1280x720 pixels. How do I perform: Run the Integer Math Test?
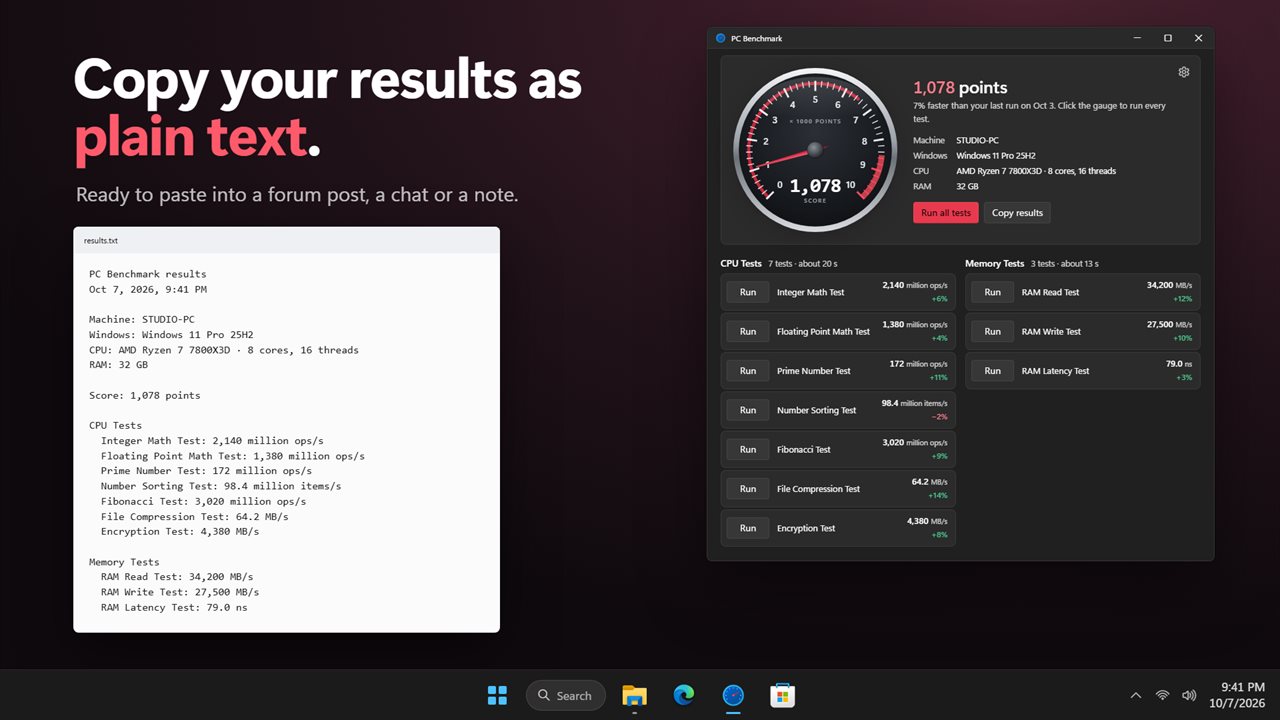(748, 292)
